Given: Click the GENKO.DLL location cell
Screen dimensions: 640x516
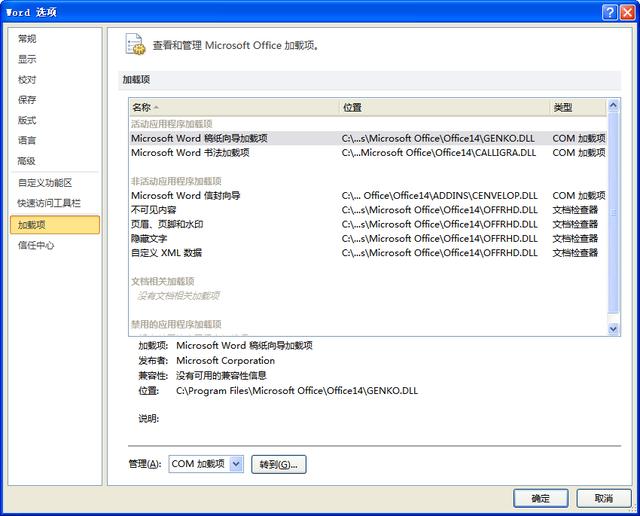Looking at the screenshot, I should pos(438,138).
